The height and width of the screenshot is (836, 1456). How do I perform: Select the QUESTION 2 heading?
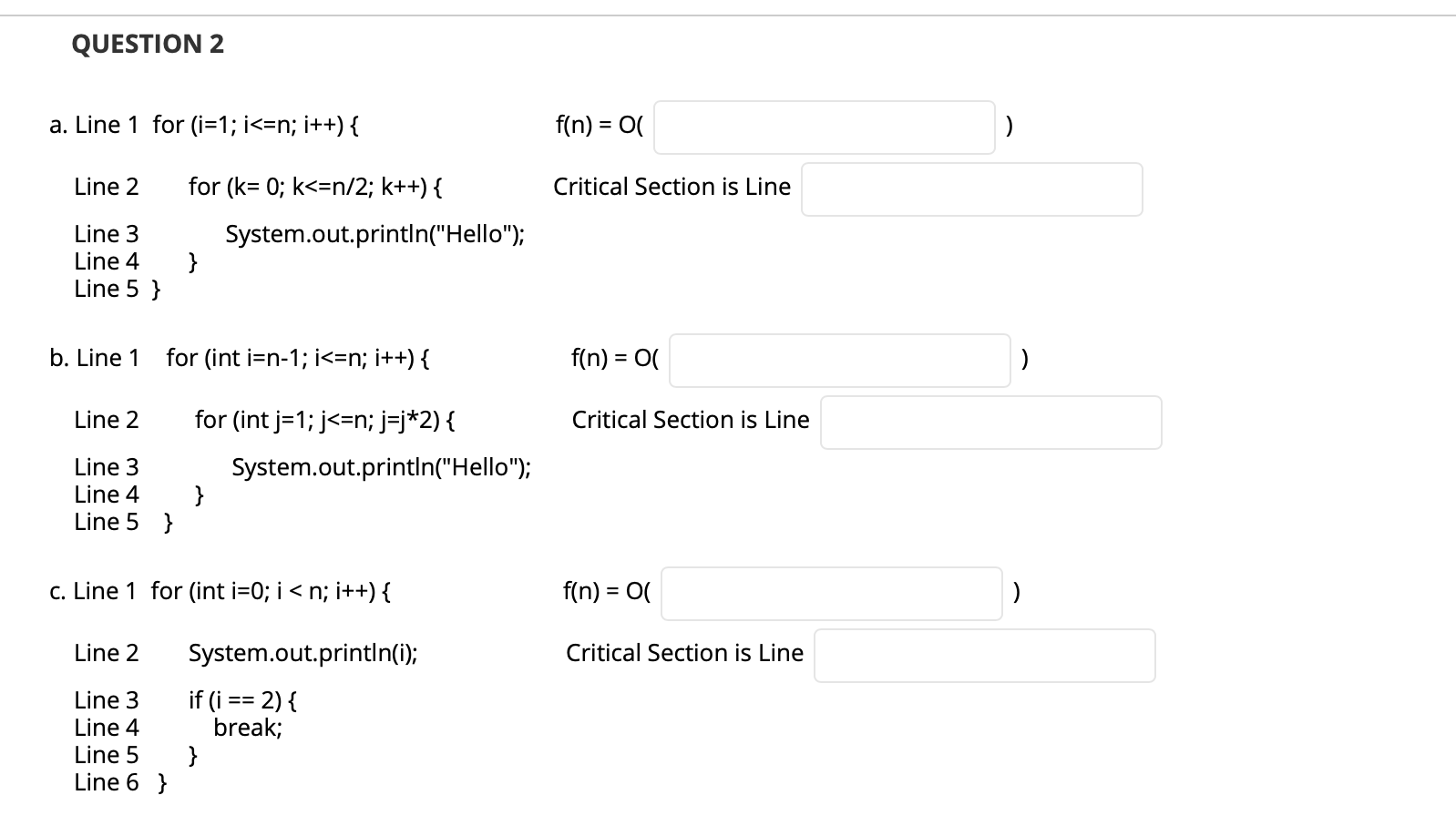(x=149, y=44)
